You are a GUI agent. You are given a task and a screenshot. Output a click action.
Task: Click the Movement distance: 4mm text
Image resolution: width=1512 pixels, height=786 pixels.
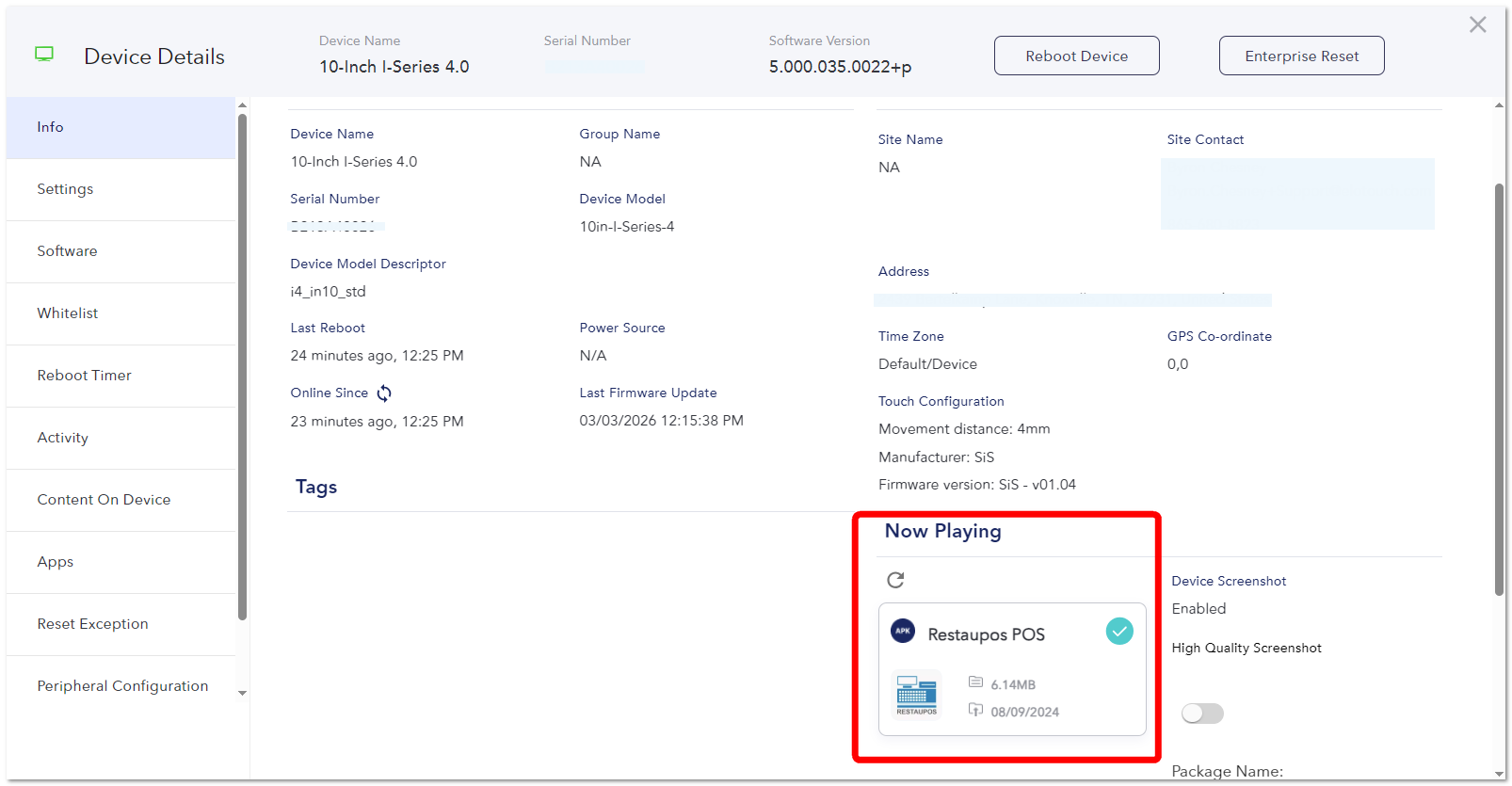[964, 429]
